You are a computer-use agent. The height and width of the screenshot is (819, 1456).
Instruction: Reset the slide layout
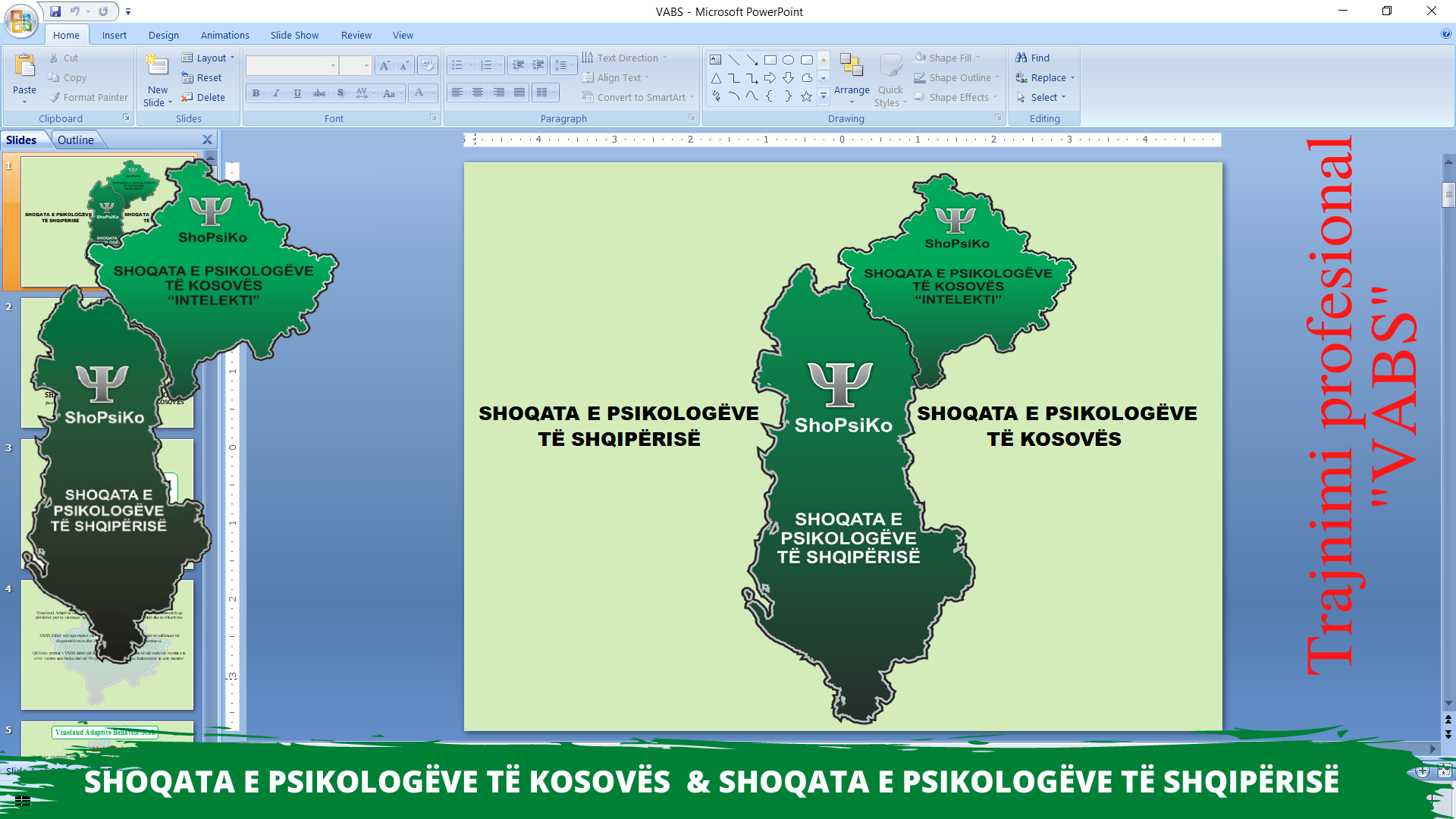202,77
